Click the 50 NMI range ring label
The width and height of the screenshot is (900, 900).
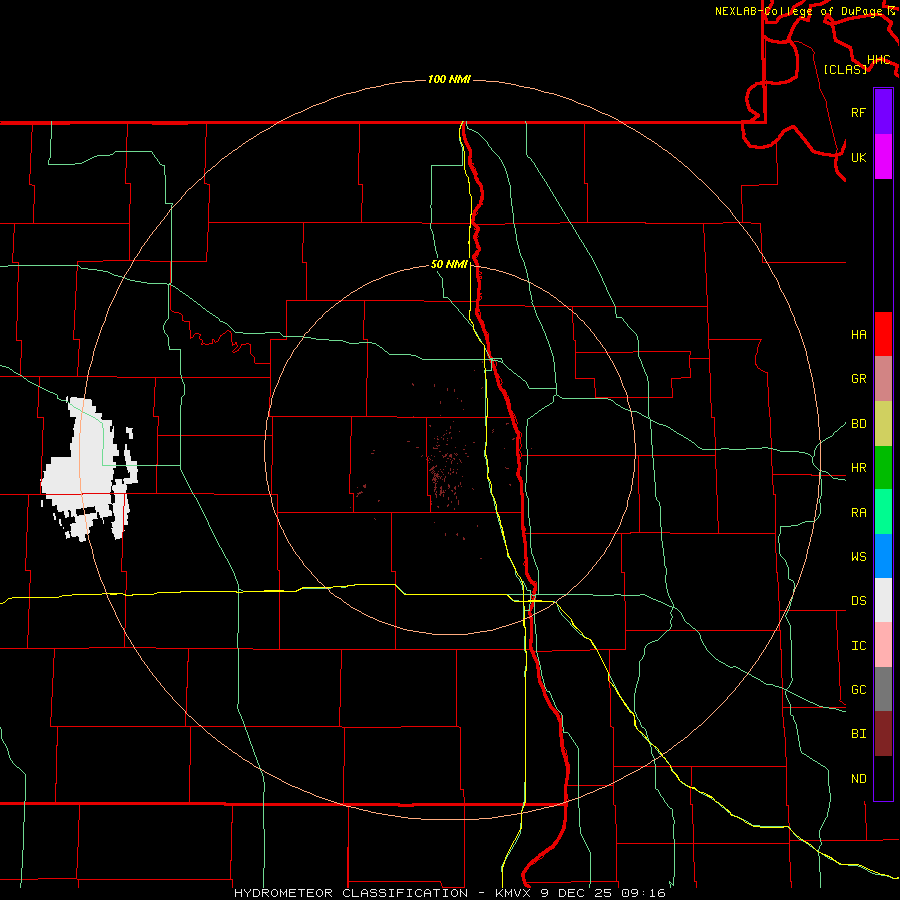(449, 264)
